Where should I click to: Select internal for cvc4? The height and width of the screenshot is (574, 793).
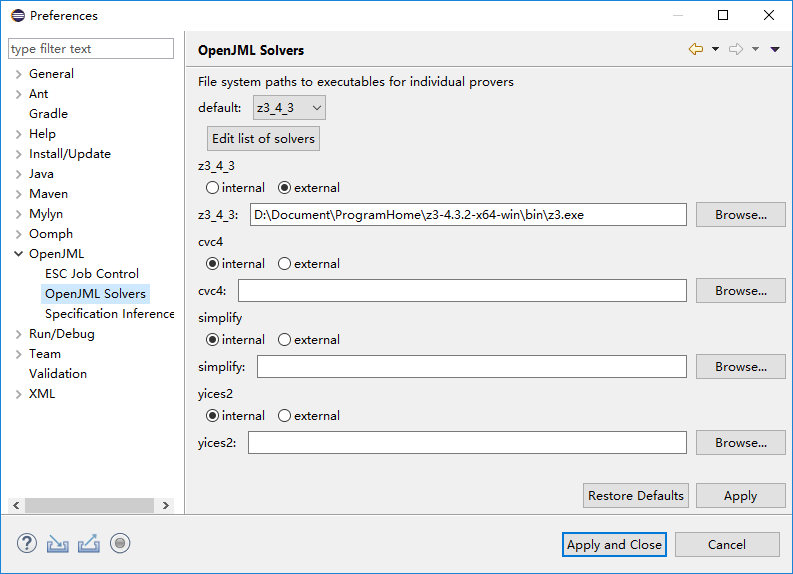(212, 263)
